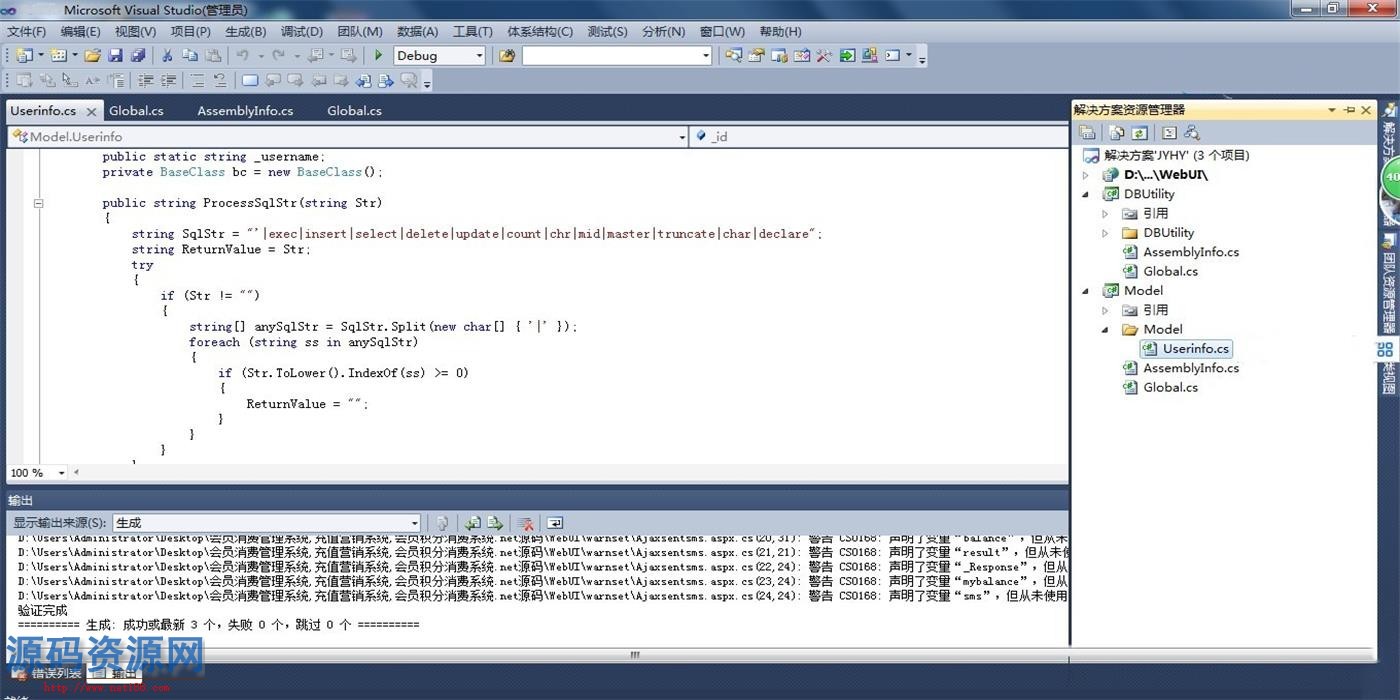Save the current file with the floppy icon

coord(115,55)
